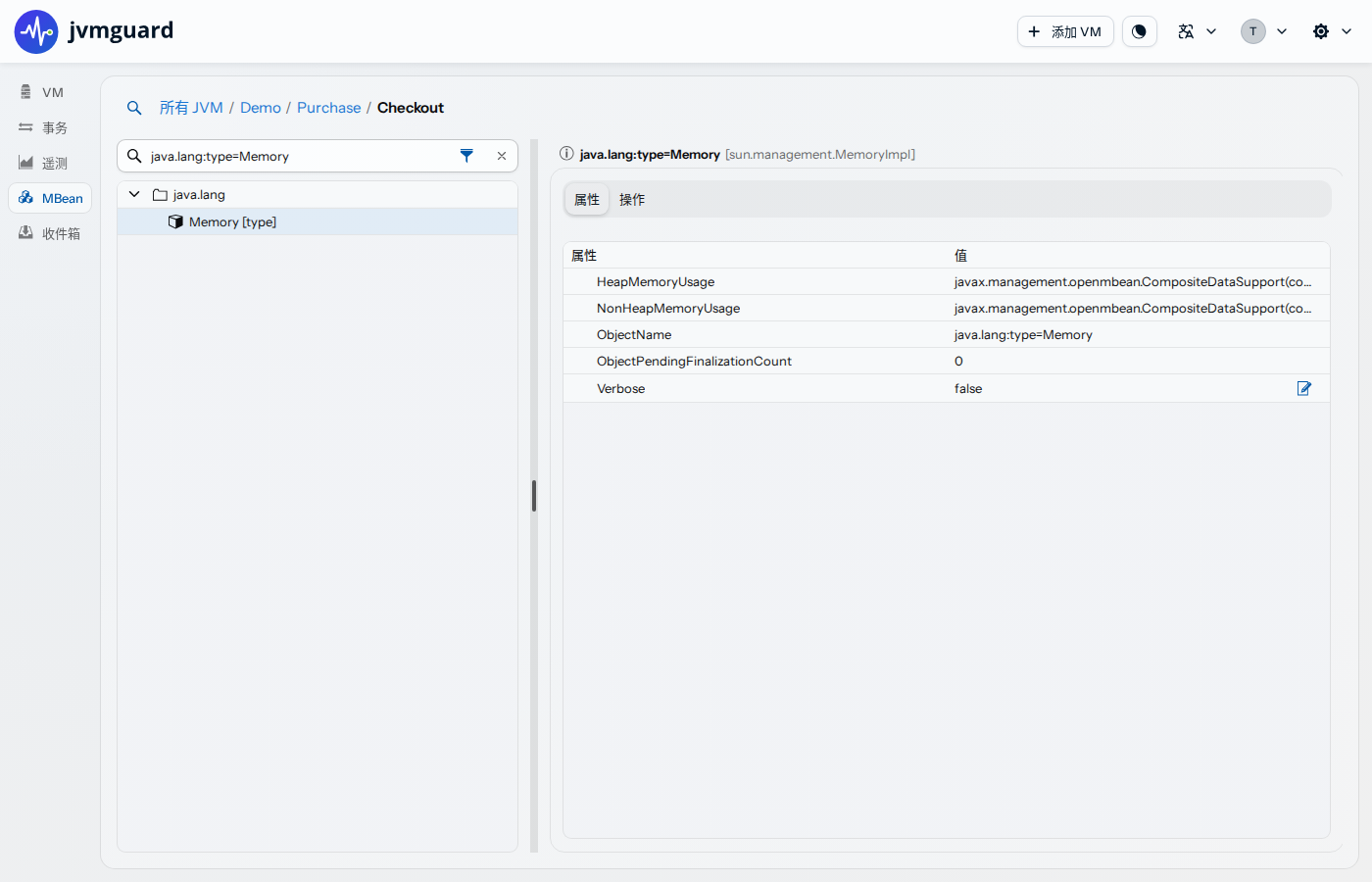Click the 添加 VM button
This screenshot has width=1372, height=882.
pyautogui.click(x=1065, y=31)
